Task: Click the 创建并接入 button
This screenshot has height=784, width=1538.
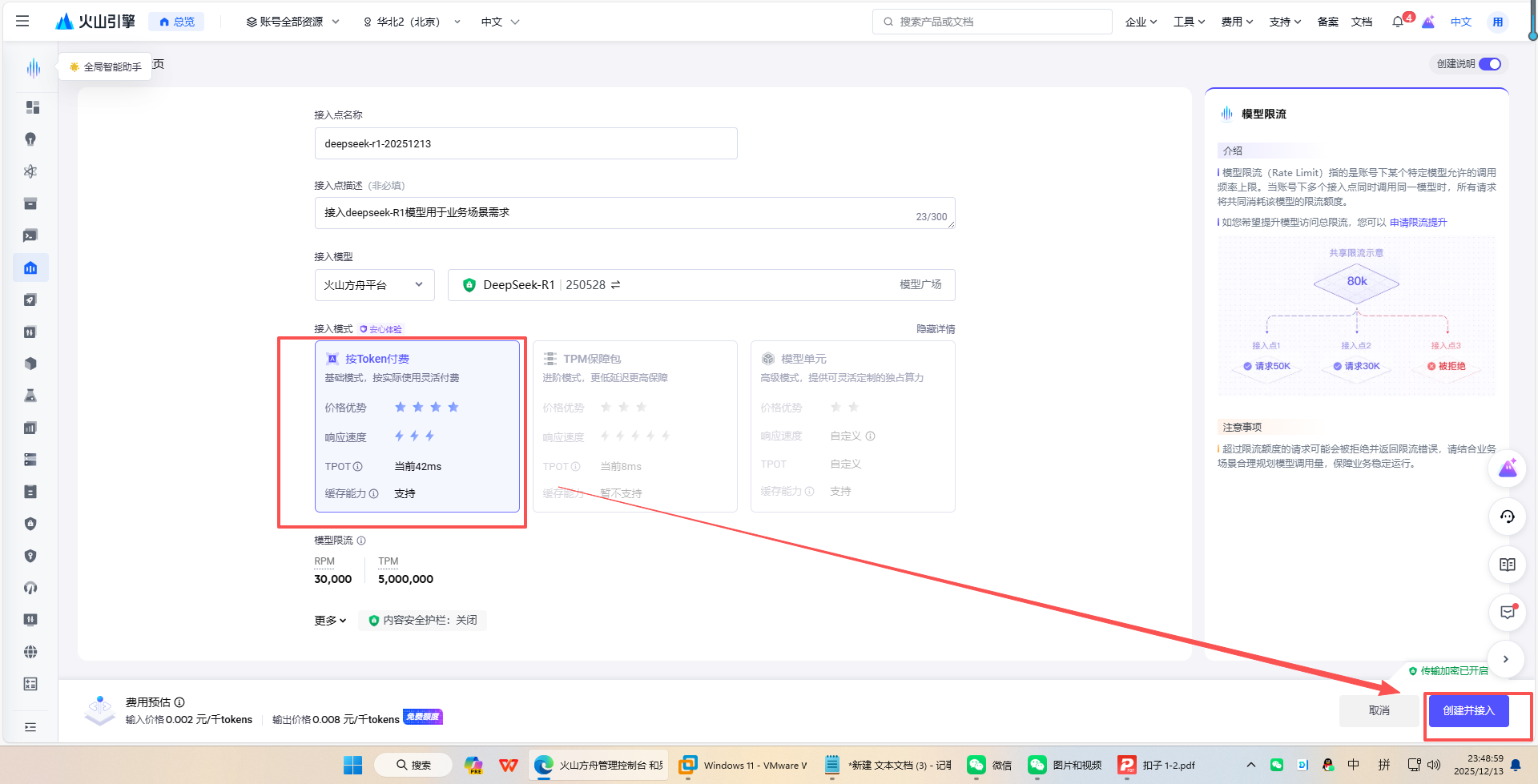Action: 1469,711
